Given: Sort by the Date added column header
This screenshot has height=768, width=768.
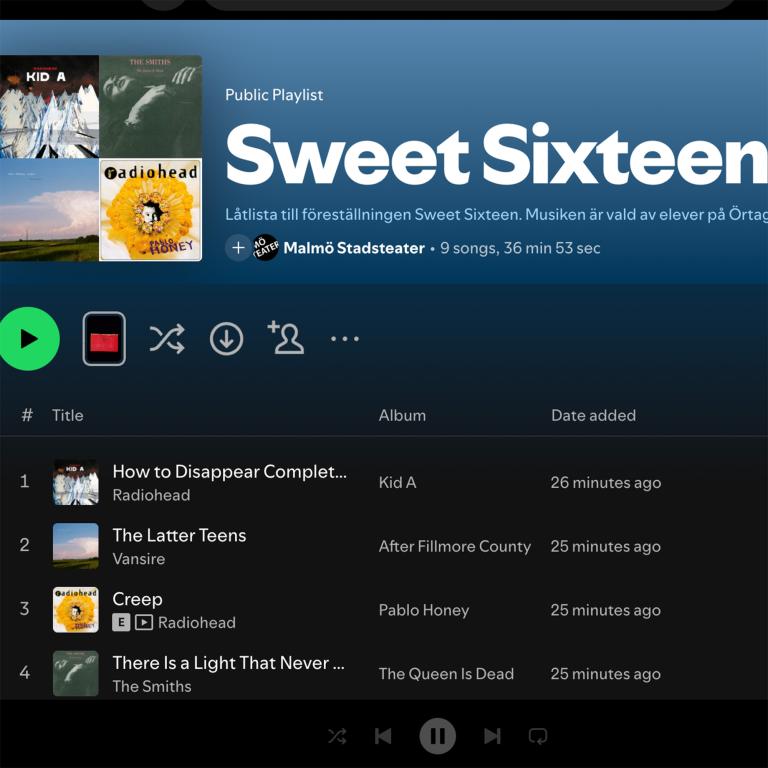Looking at the screenshot, I should pos(594,415).
